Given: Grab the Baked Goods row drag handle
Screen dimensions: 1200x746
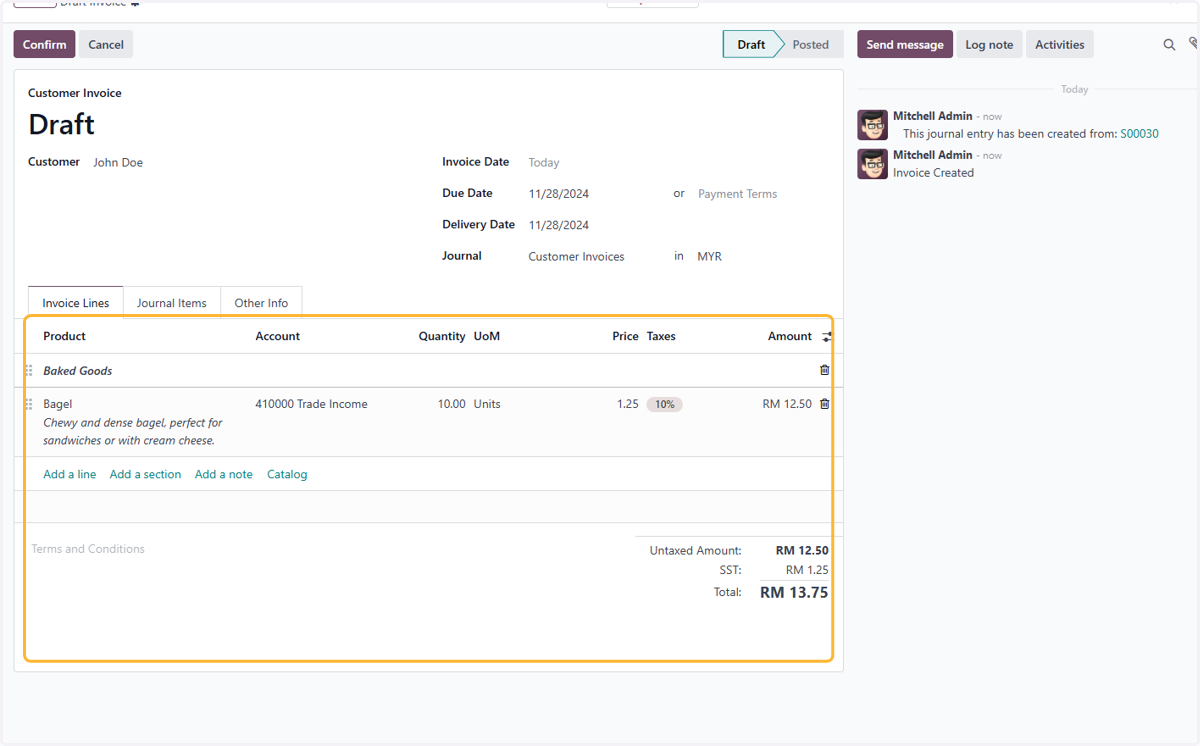Looking at the screenshot, I should [29, 371].
